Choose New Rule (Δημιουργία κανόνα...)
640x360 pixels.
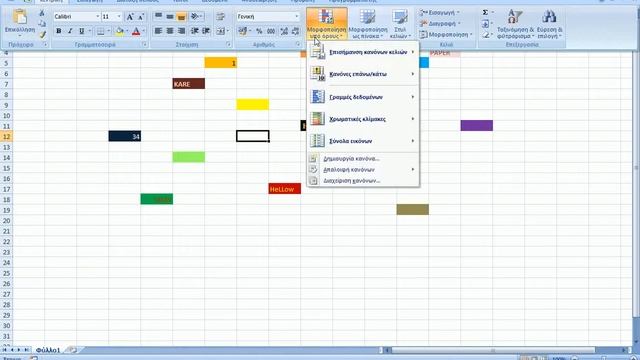click(x=363, y=158)
